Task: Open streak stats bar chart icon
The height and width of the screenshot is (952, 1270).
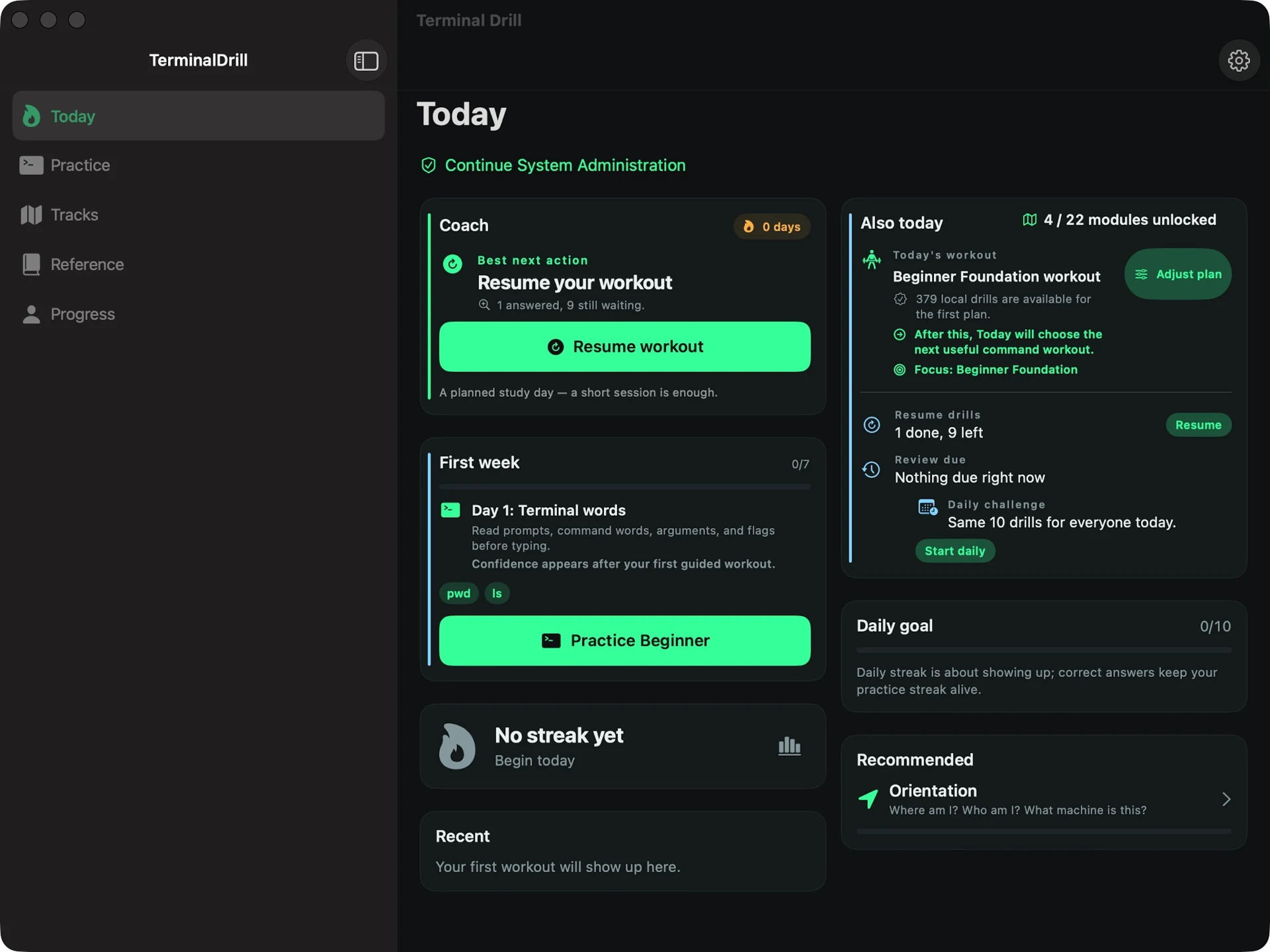Action: (789, 746)
